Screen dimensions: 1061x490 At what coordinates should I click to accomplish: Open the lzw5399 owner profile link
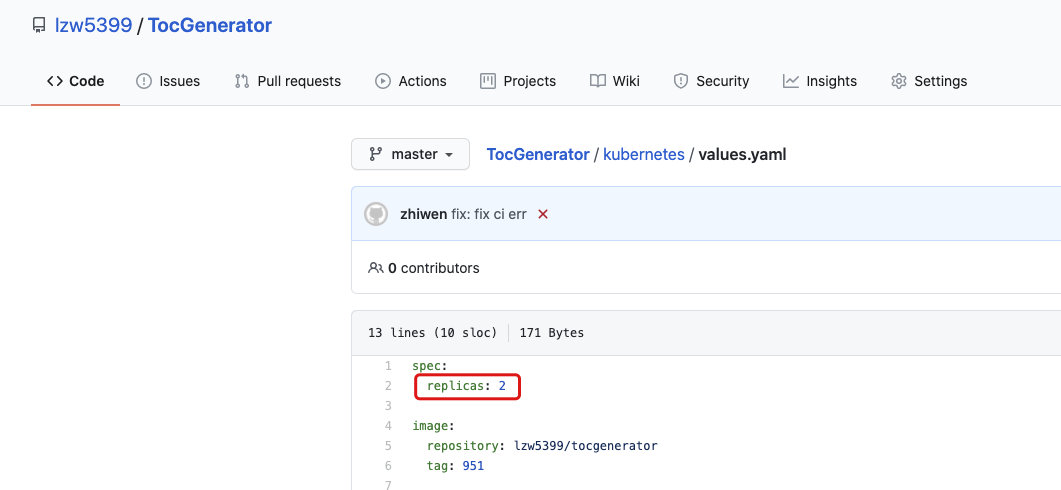(x=93, y=26)
